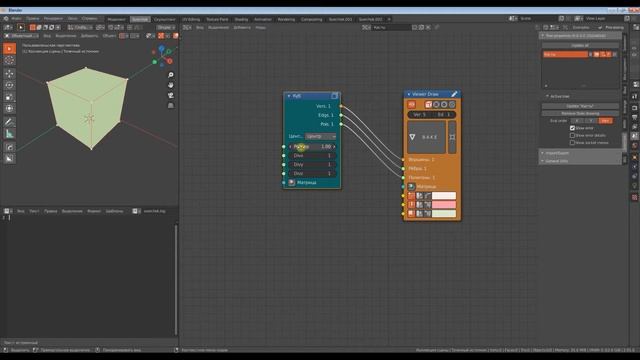Click the Divz field on Box node
Viewport: 640px width, 360px height.
coord(312,173)
